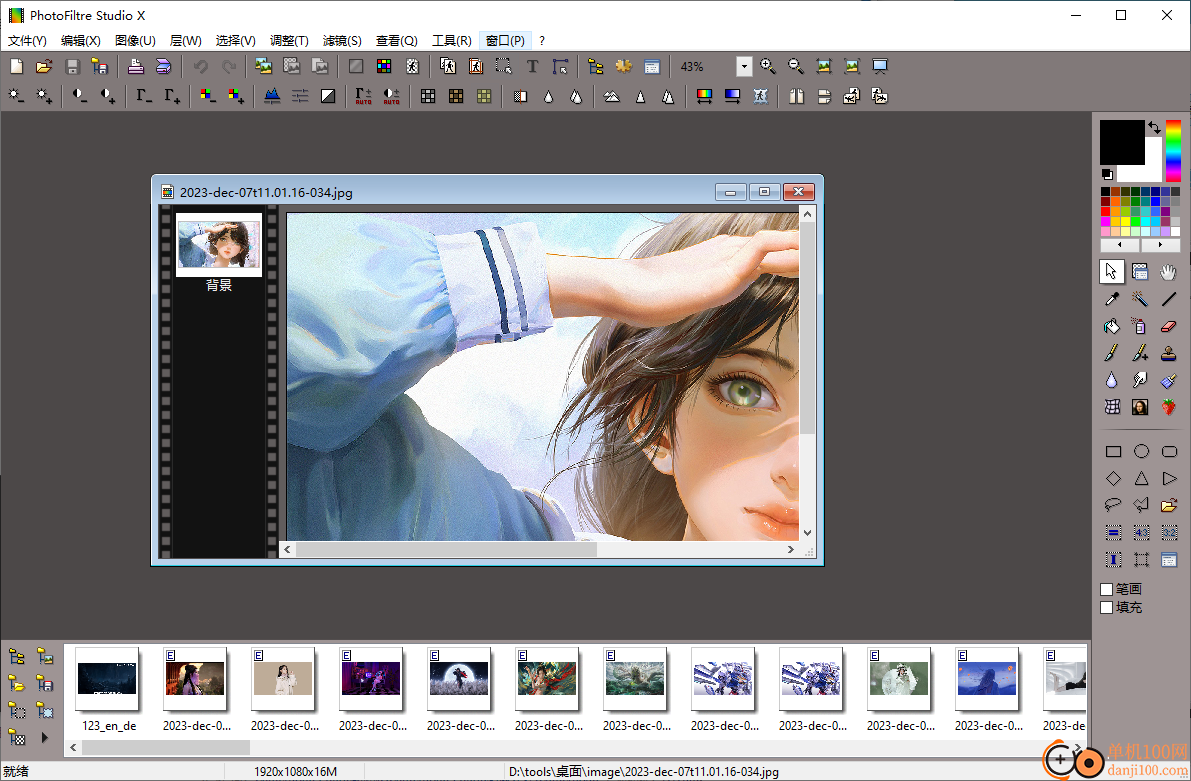Click the Undo arrow icon
The width and height of the screenshot is (1191, 781).
[x=201, y=67]
